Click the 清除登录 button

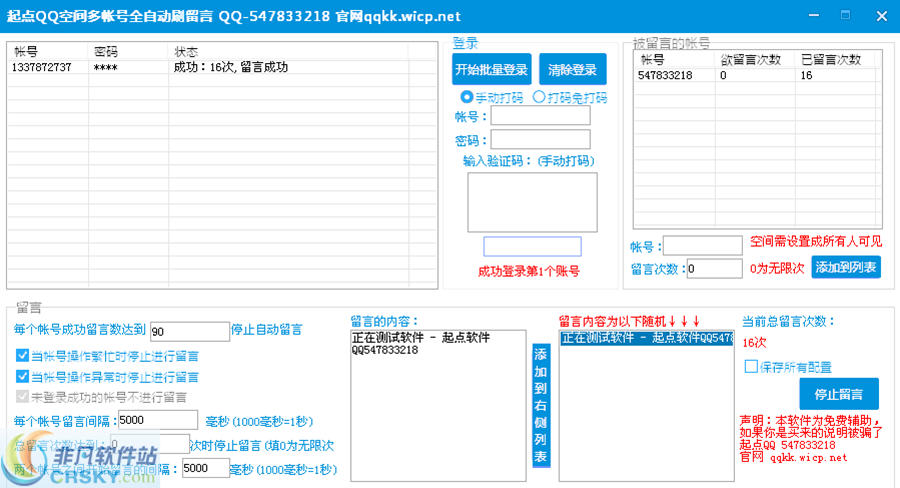pos(572,69)
